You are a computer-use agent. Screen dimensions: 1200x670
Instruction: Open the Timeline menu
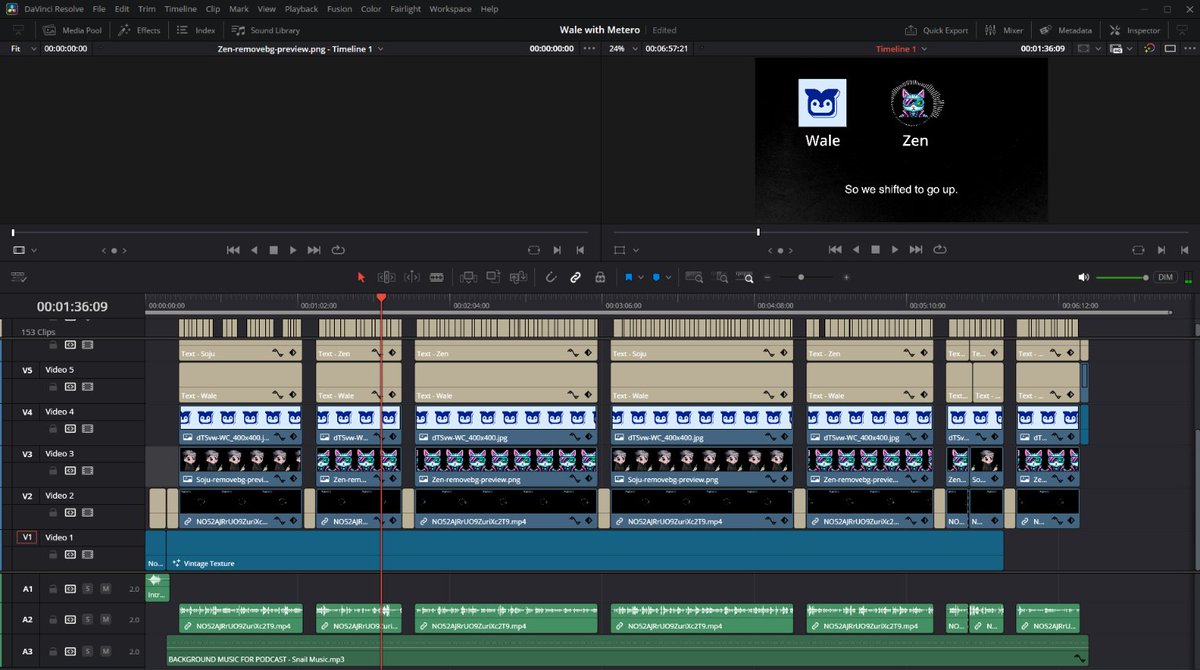pos(181,9)
